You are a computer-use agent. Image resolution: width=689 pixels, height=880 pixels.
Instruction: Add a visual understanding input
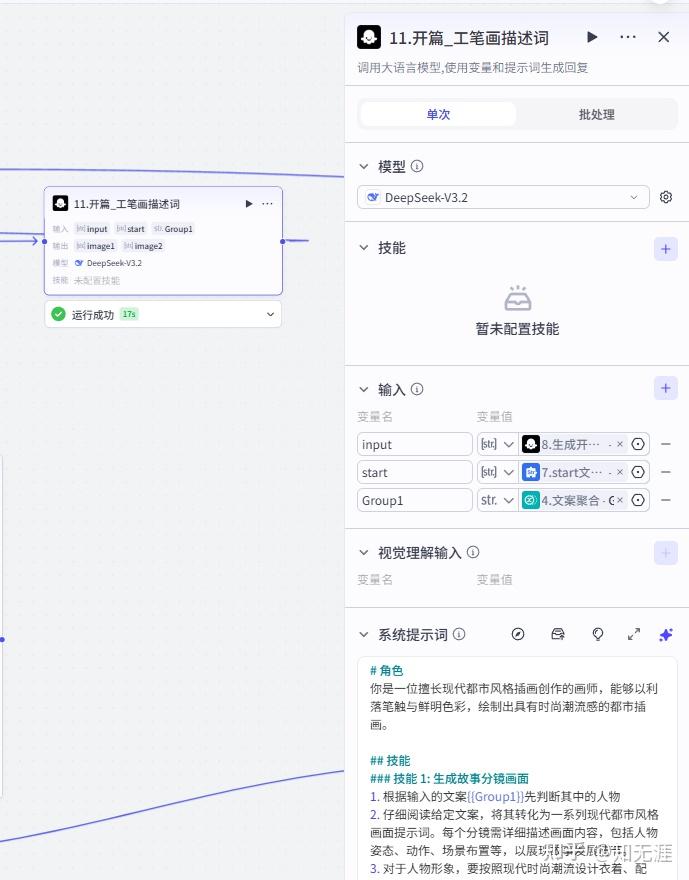666,553
